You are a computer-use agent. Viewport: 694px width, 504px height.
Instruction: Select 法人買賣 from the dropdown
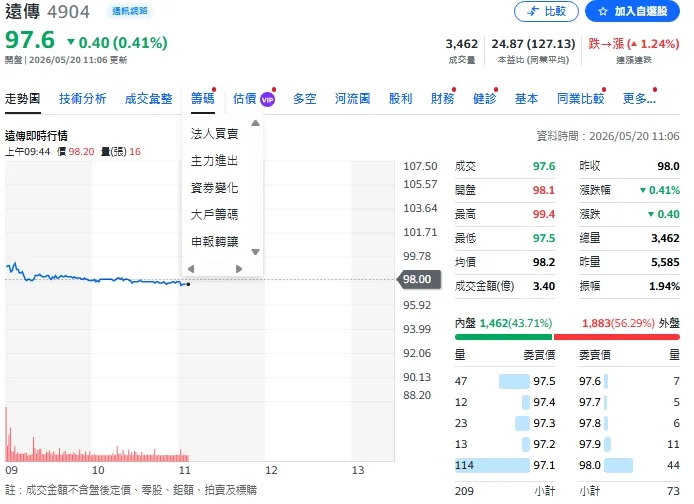(215, 134)
